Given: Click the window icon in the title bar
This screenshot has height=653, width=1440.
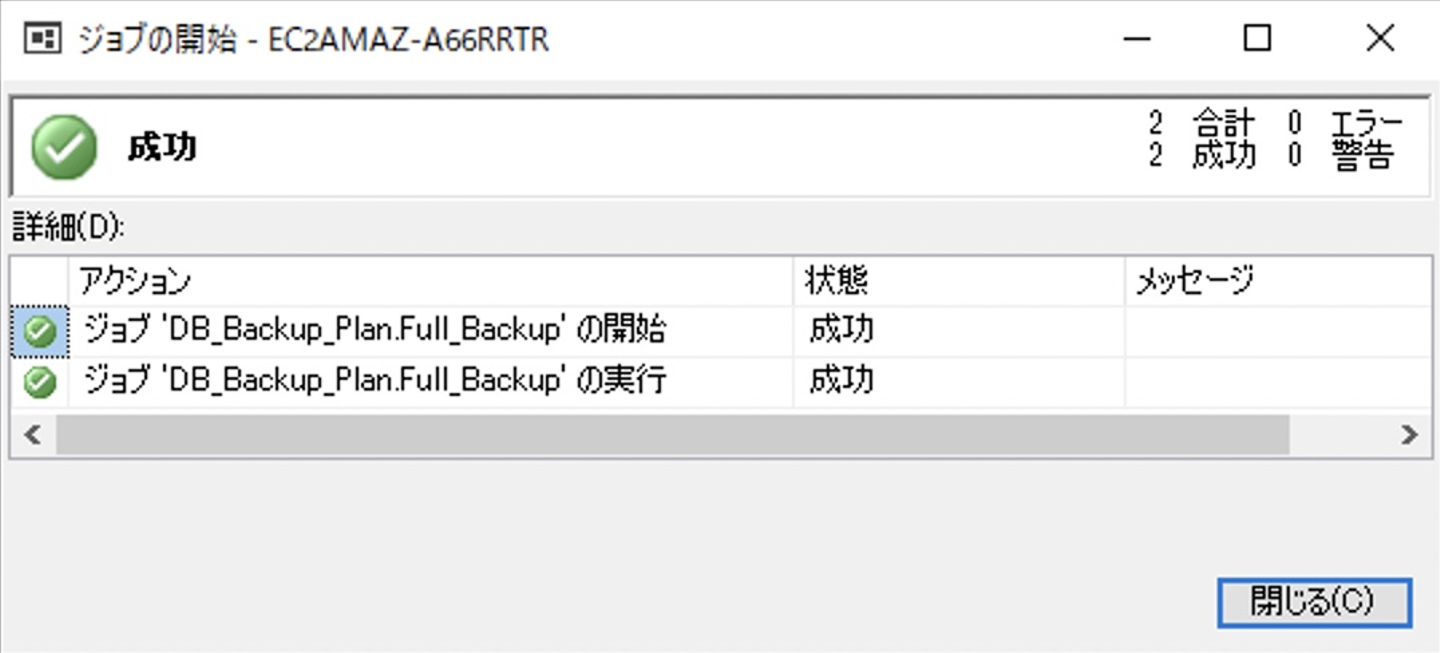Looking at the screenshot, I should 41,40.
